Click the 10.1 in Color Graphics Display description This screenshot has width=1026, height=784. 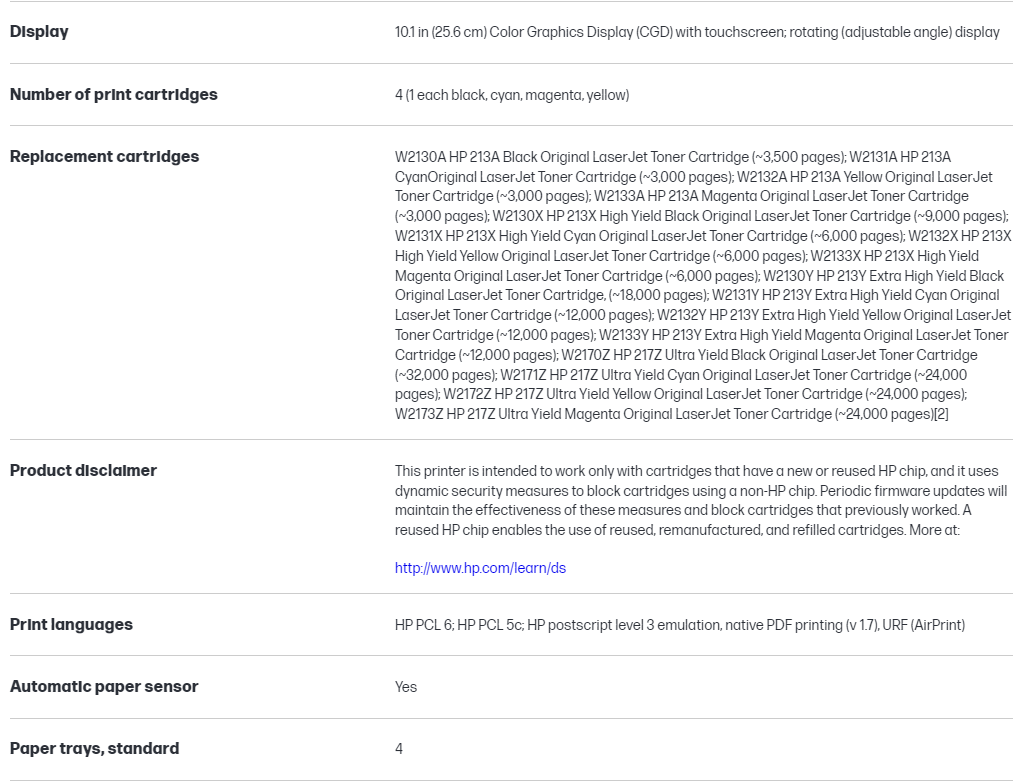pos(697,32)
